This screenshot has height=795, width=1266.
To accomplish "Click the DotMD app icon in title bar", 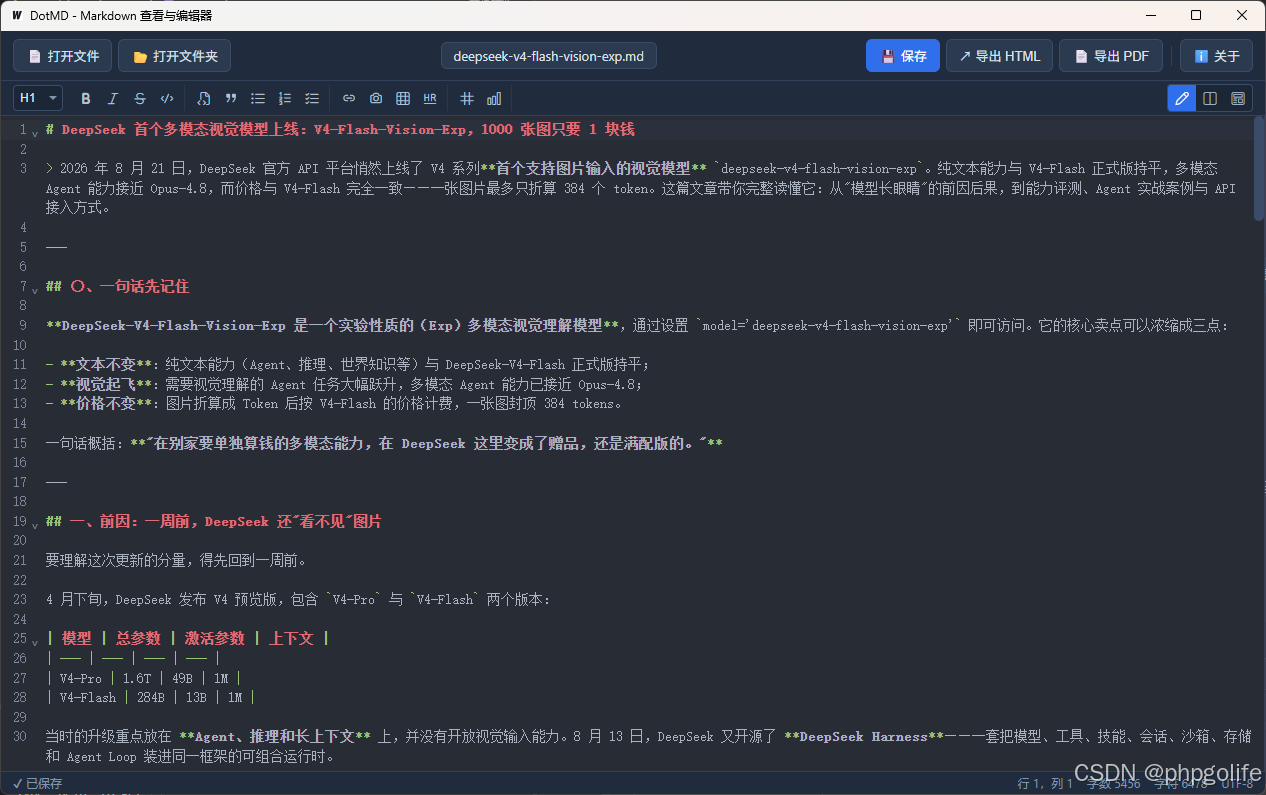I will point(17,15).
